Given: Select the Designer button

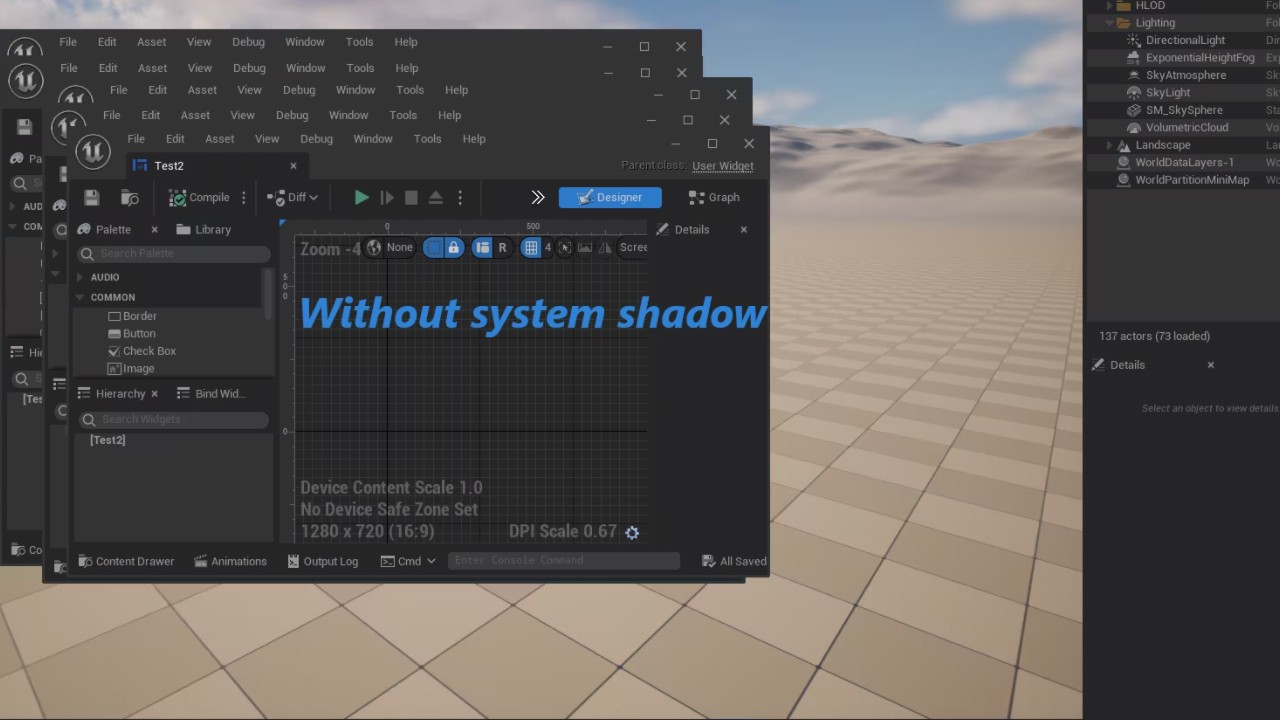Looking at the screenshot, I should [610, 197].
